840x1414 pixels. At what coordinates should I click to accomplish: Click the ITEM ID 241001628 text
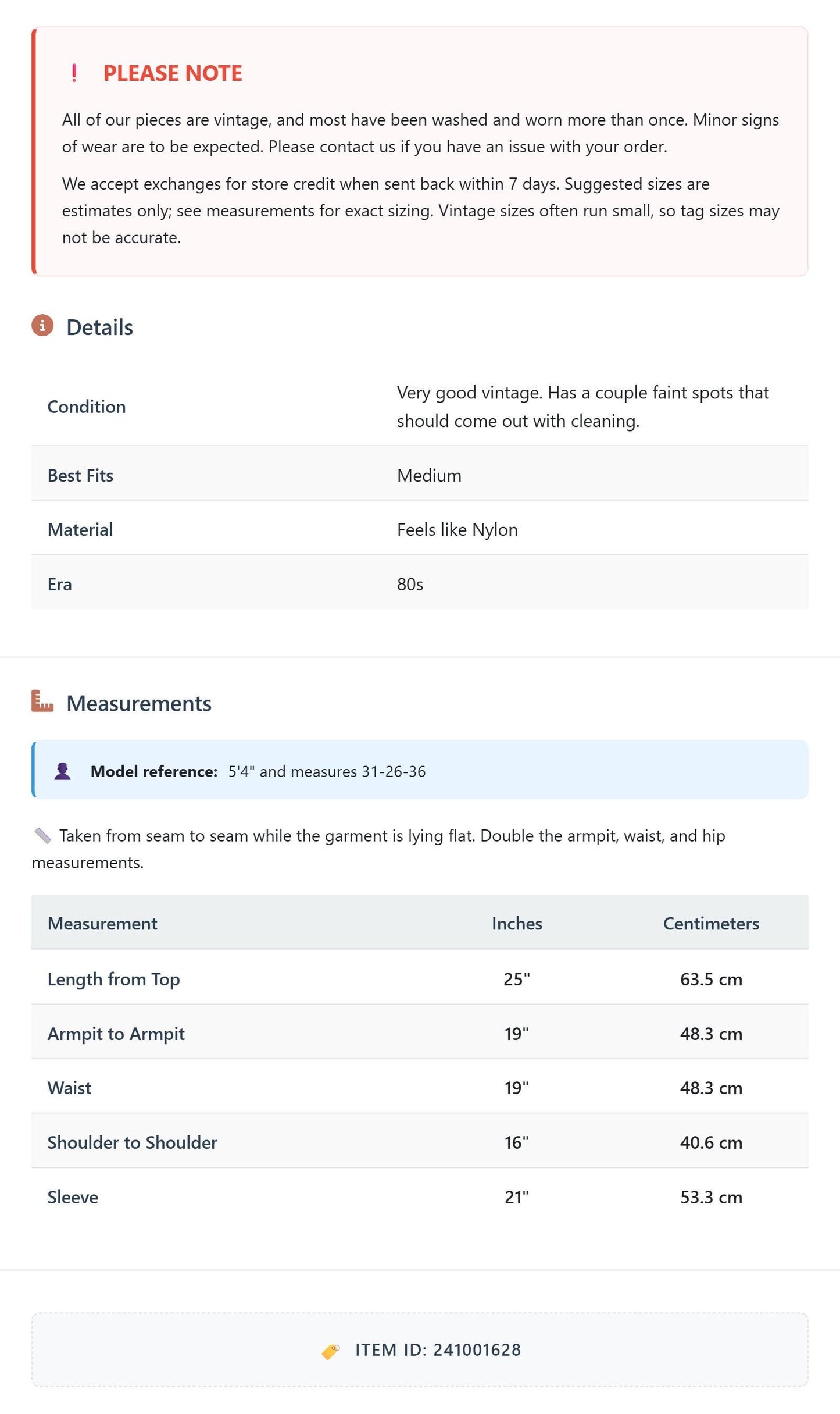[x=438, y=1350]
